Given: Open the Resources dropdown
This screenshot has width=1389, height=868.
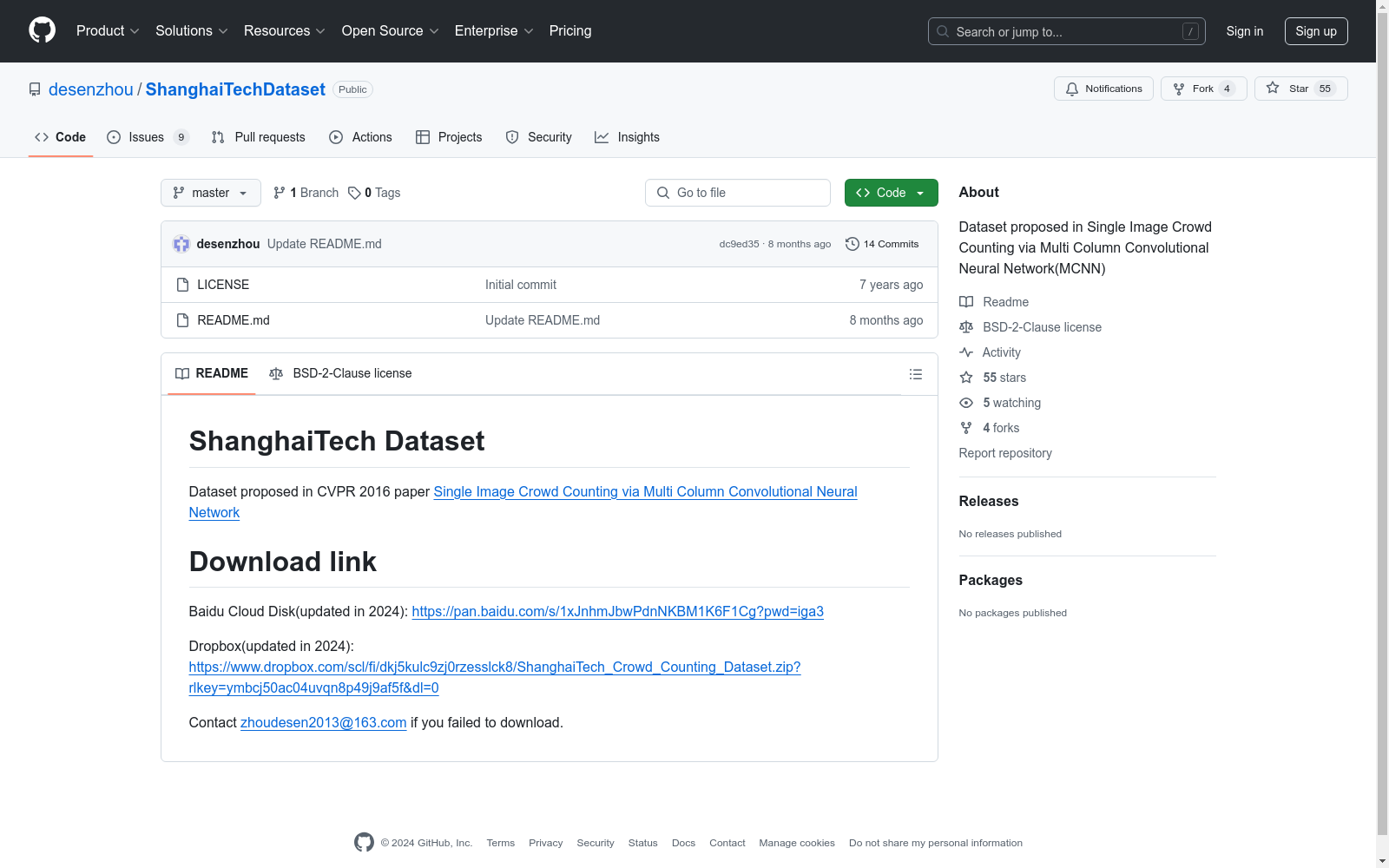Looking at the screenshot, I should click(285, 30).
